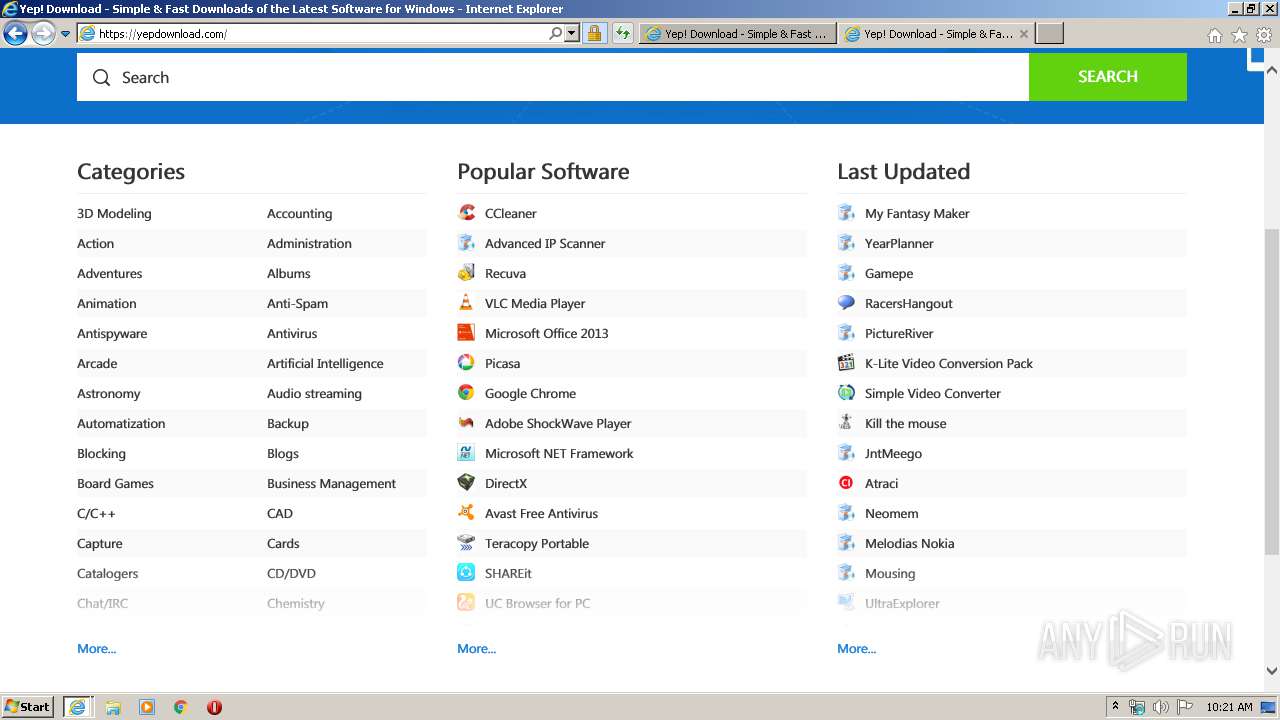
Task: Click the browser Forward arrow button
Action: pos(43,33)
